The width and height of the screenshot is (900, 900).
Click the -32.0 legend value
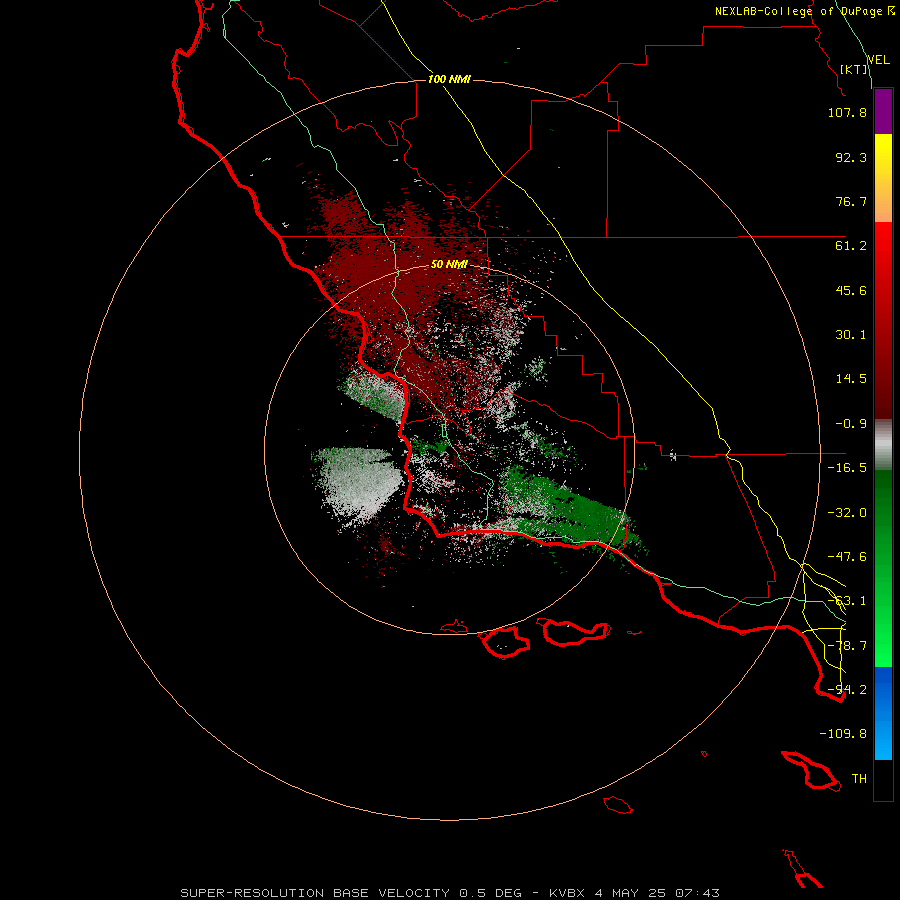coord(847,513)
